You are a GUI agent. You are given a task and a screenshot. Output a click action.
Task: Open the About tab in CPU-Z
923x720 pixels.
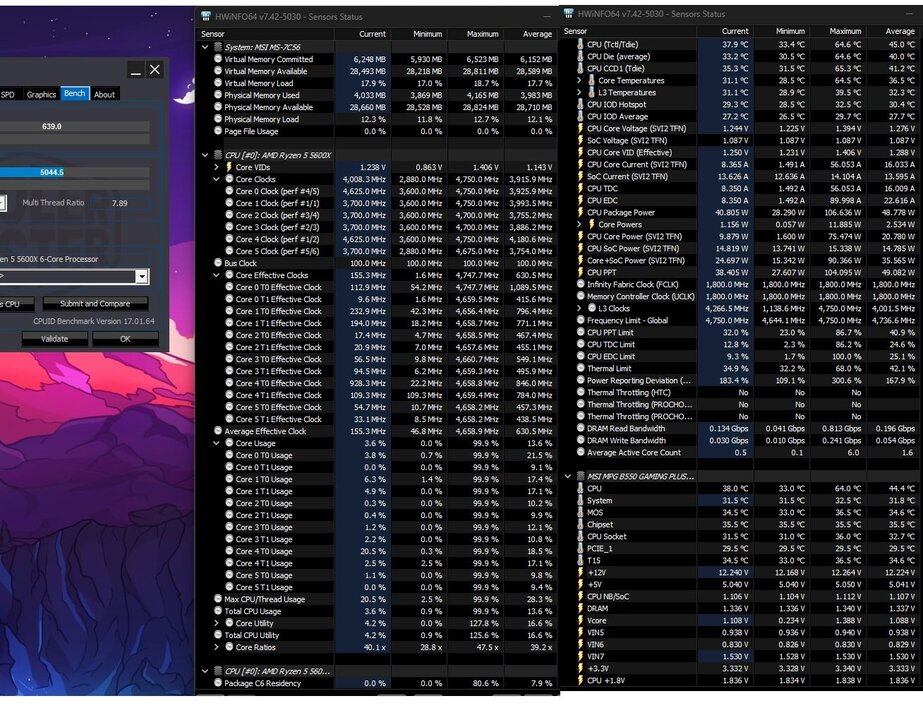click(104, 94)
